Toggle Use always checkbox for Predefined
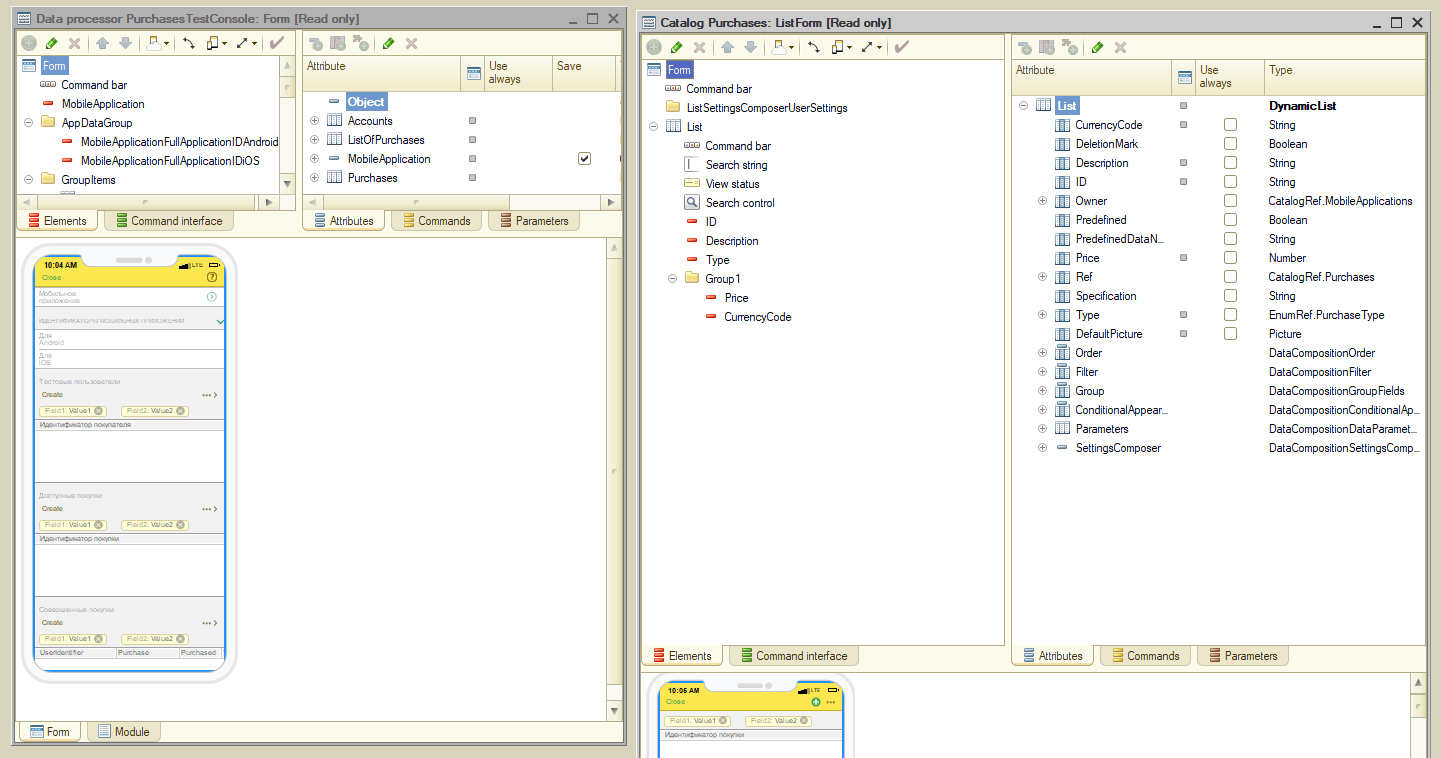1441x758 pixels. coord(1230,220)
